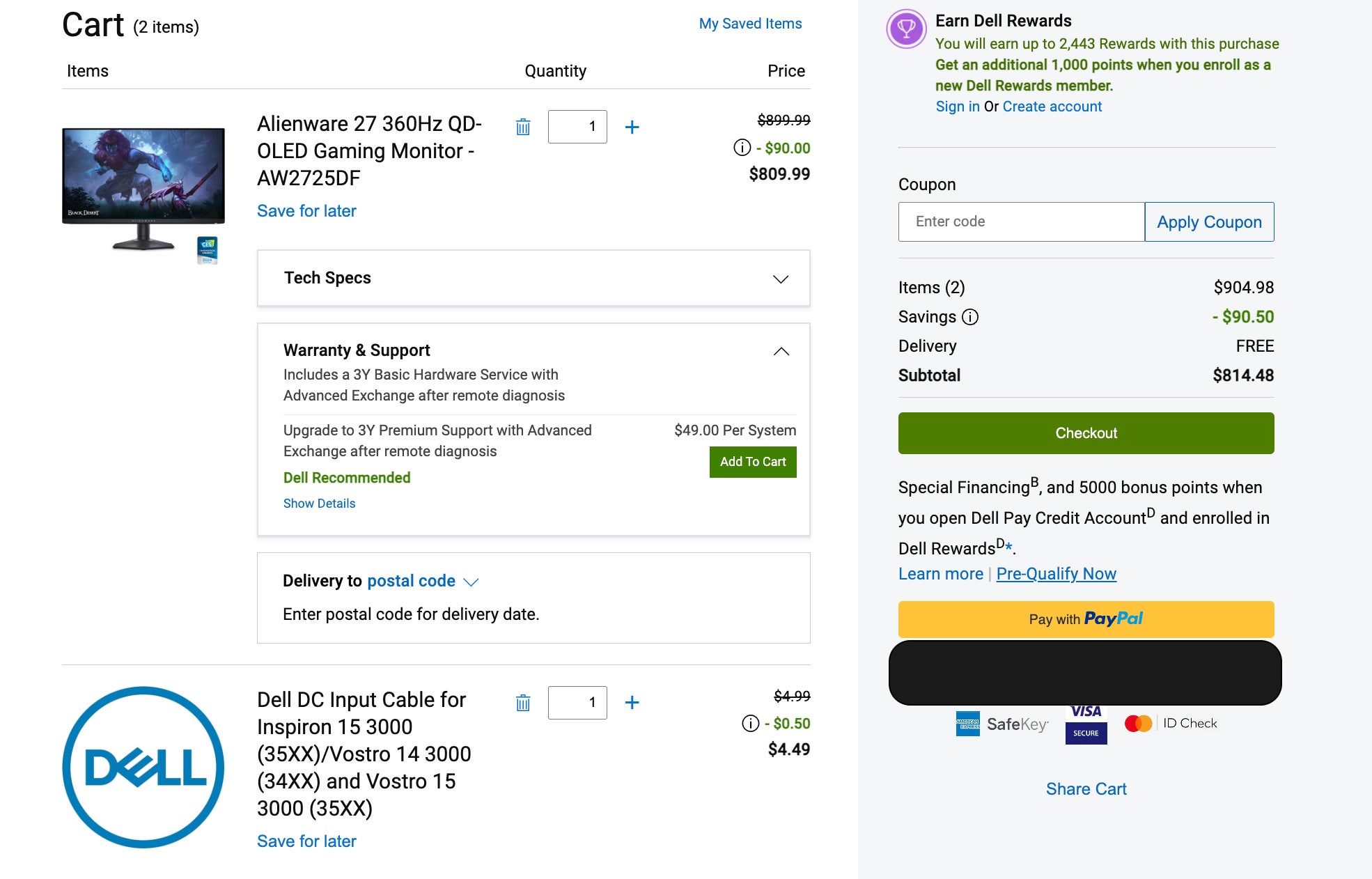Open info icon beside the $0.50 discount

pos(751,724)
